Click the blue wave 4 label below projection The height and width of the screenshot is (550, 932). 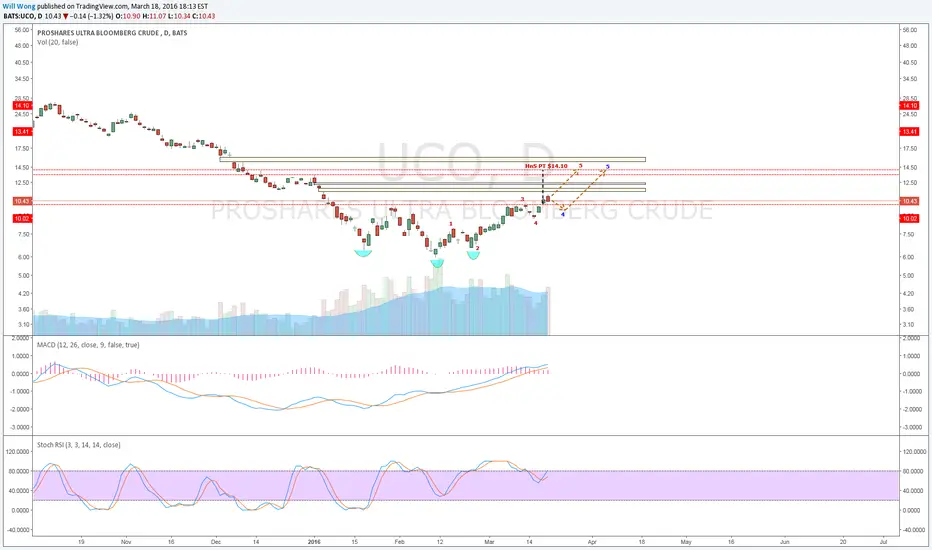tap(563, 214)
